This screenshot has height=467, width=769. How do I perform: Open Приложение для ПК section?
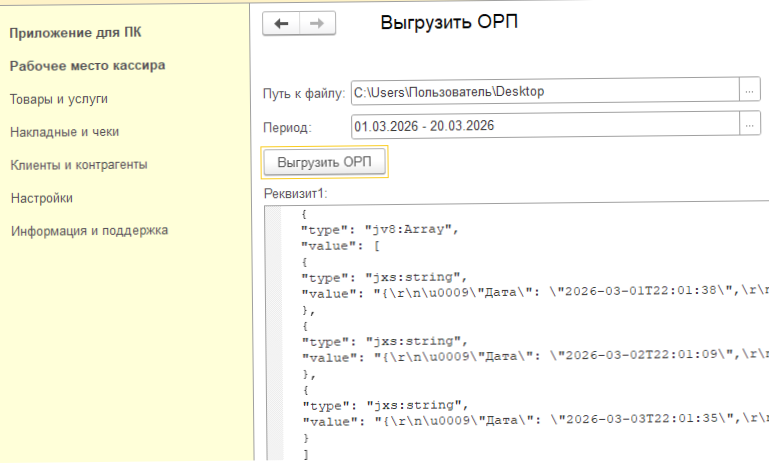pos(75,33)
